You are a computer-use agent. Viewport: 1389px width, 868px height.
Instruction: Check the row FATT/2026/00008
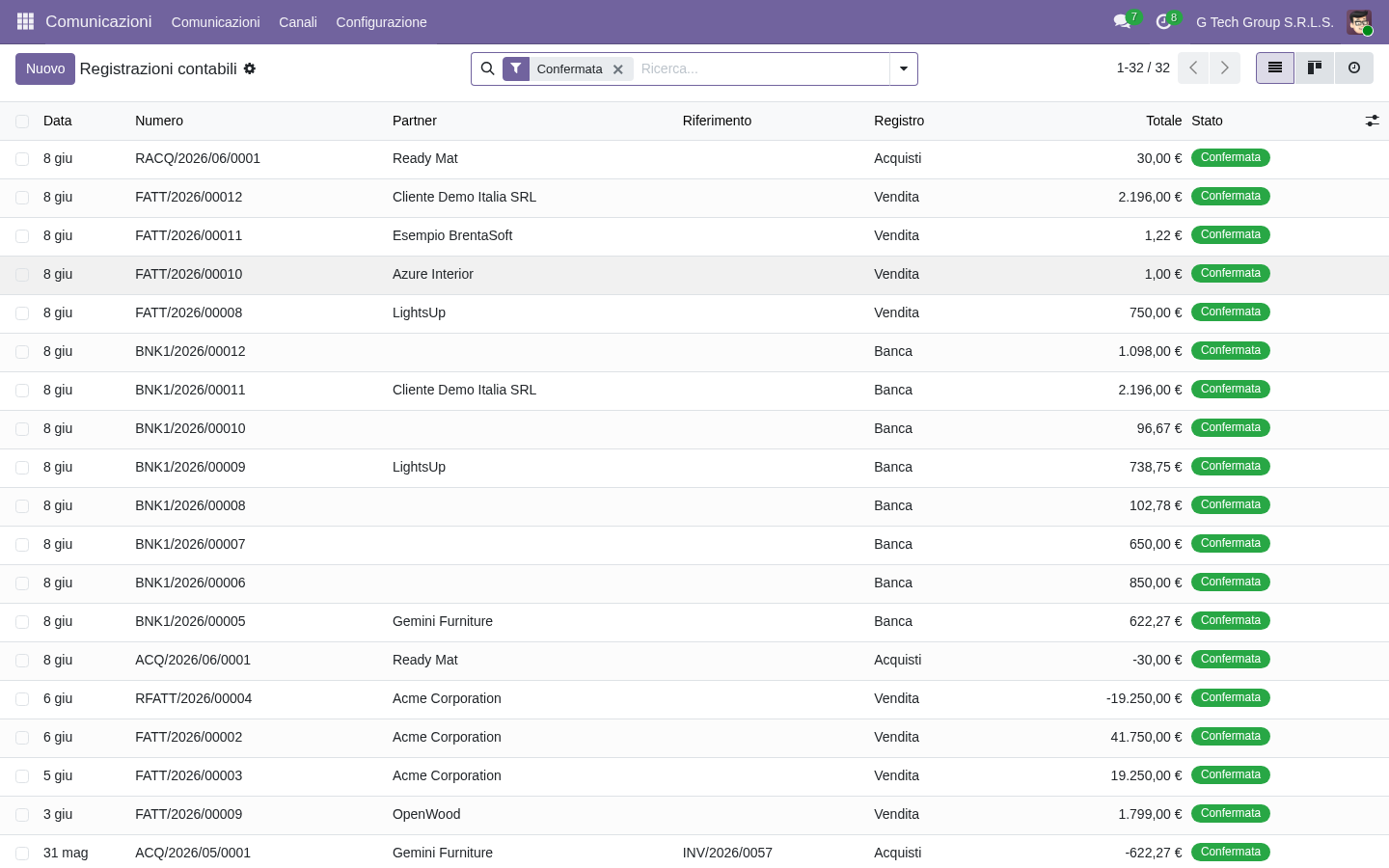(22, 313)
